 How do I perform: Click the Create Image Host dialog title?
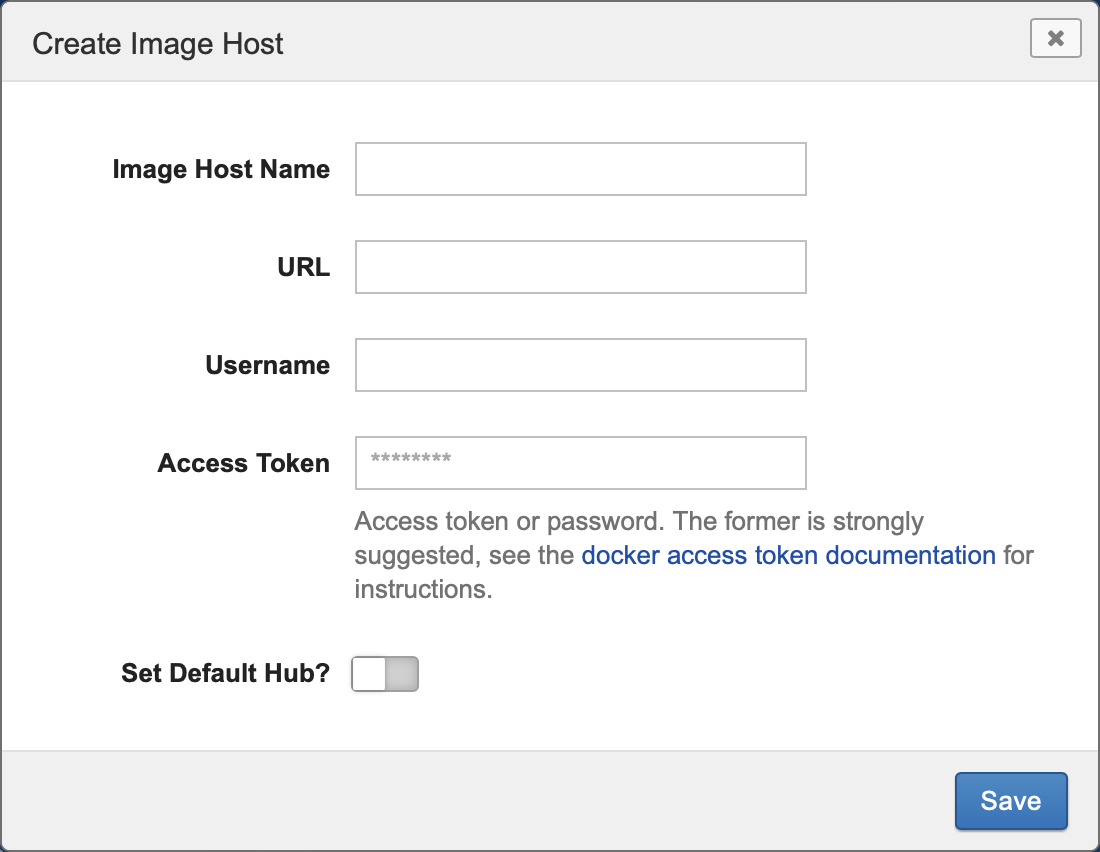tap(158, 44)
